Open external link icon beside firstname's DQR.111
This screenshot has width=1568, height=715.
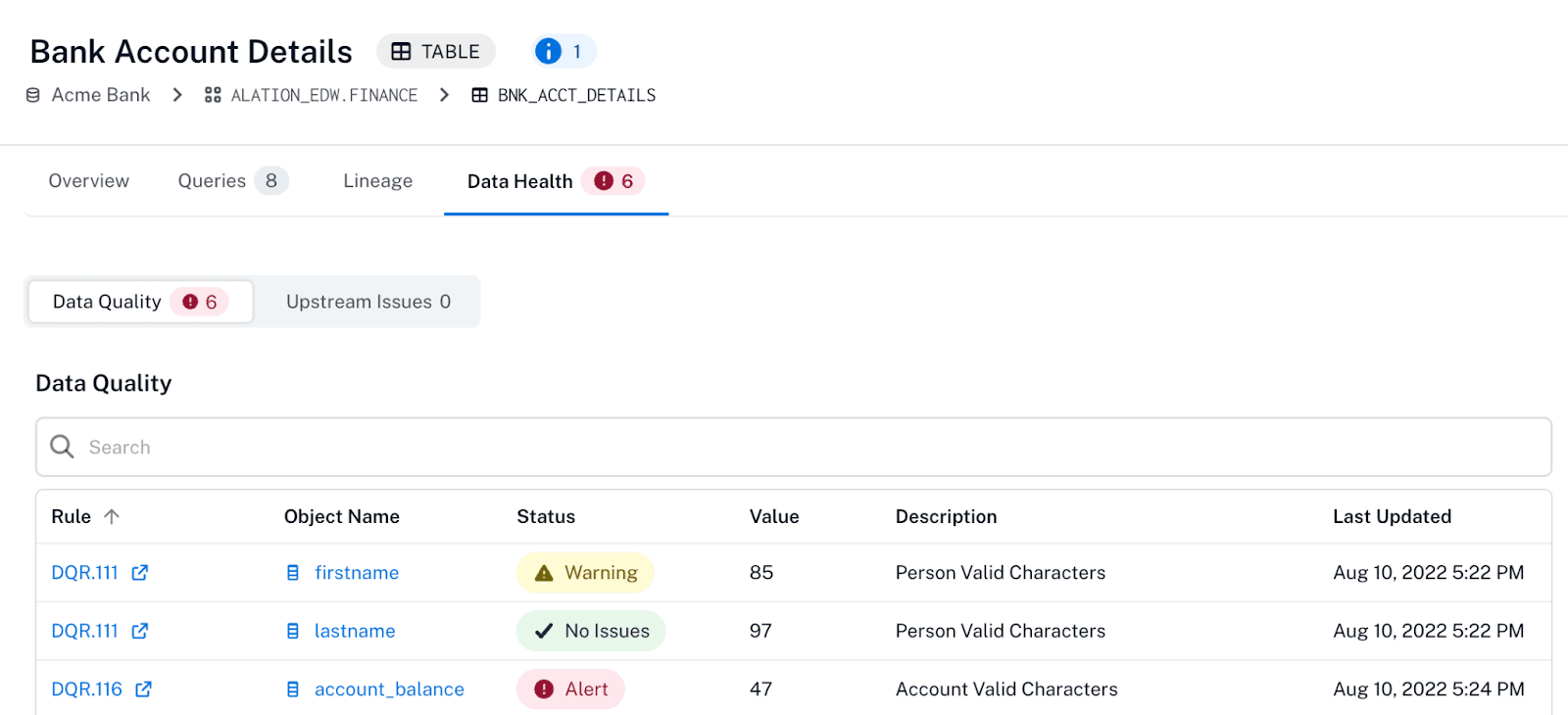[x=140, y=573]
